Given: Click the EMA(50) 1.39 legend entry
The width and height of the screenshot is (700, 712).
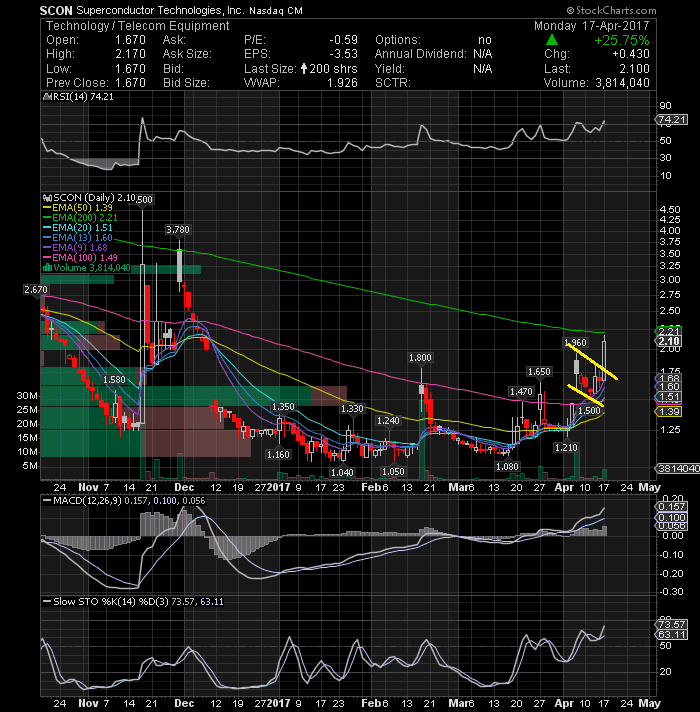Looking at the screenshot, I should coord(78,208).
